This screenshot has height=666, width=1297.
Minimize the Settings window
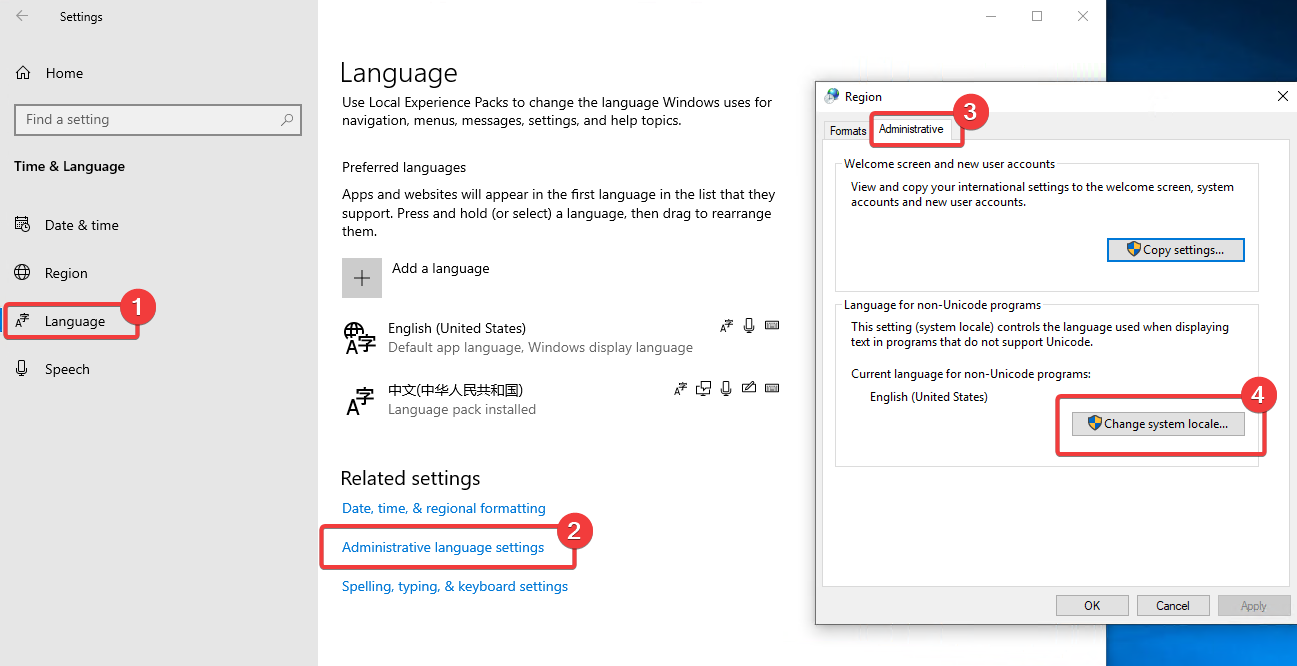coord(991,16)
